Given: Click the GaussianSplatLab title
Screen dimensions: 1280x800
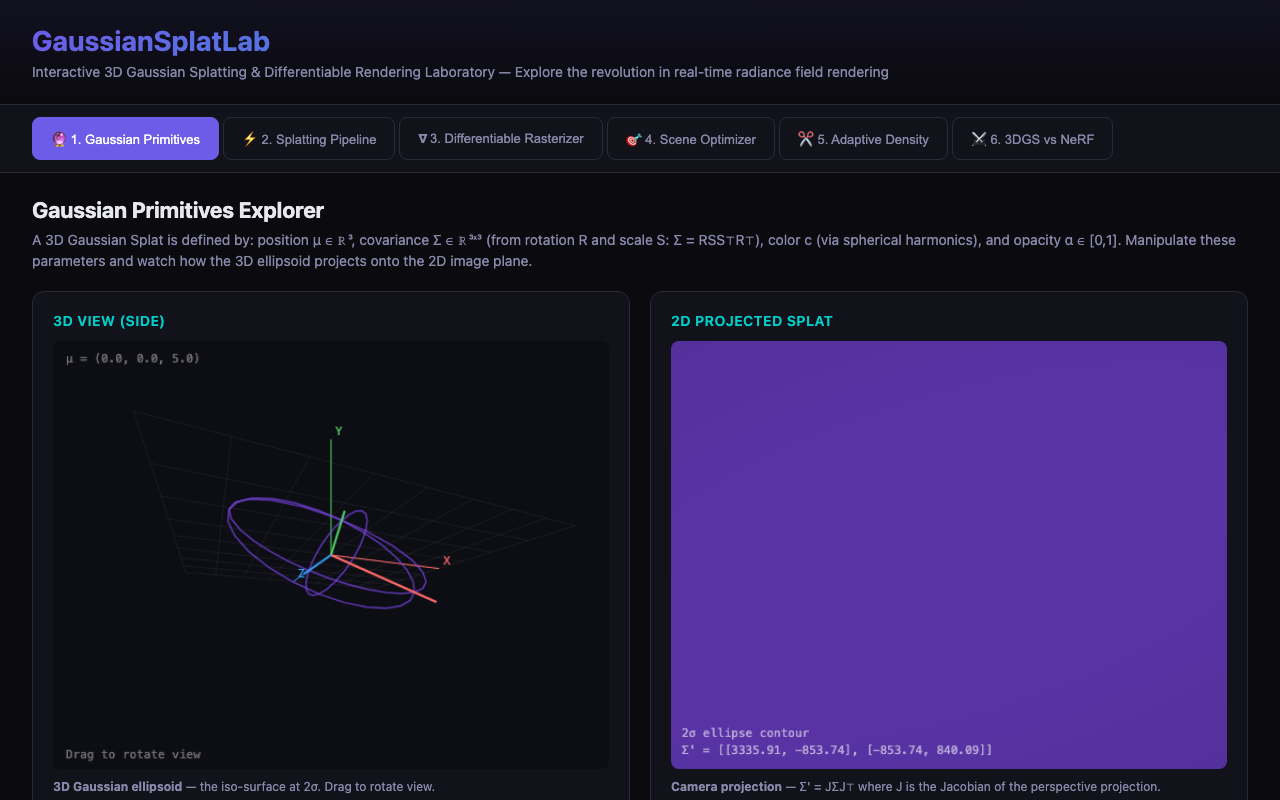Looking at the screenshot, I should (x=151, y=41).
